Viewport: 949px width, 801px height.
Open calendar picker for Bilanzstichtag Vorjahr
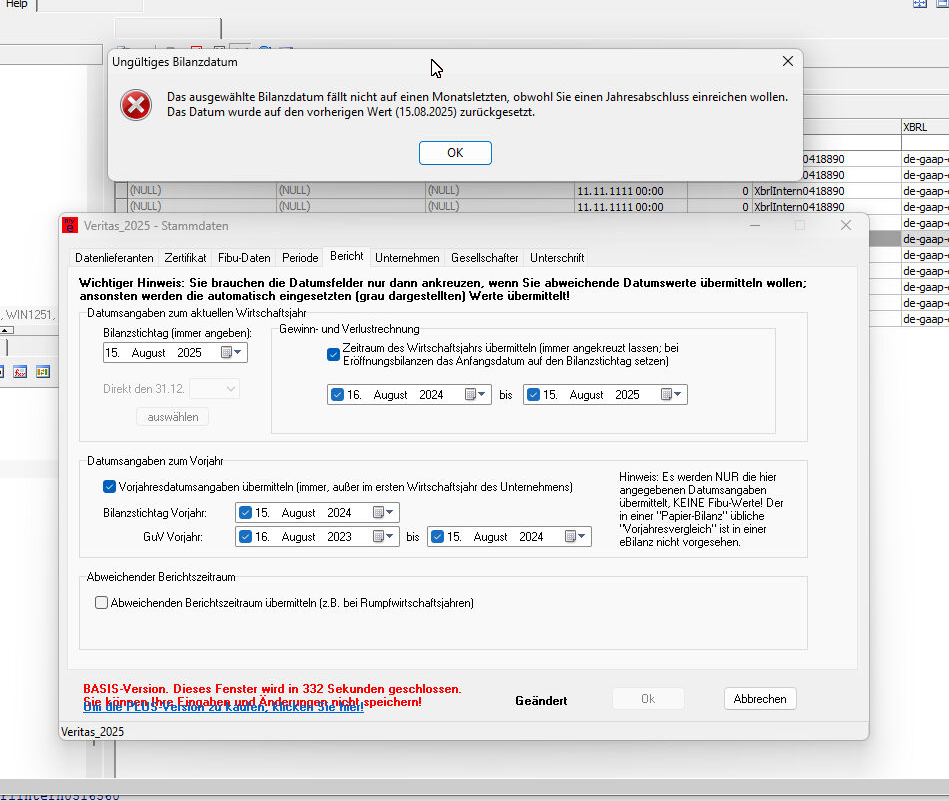[384, 513]
